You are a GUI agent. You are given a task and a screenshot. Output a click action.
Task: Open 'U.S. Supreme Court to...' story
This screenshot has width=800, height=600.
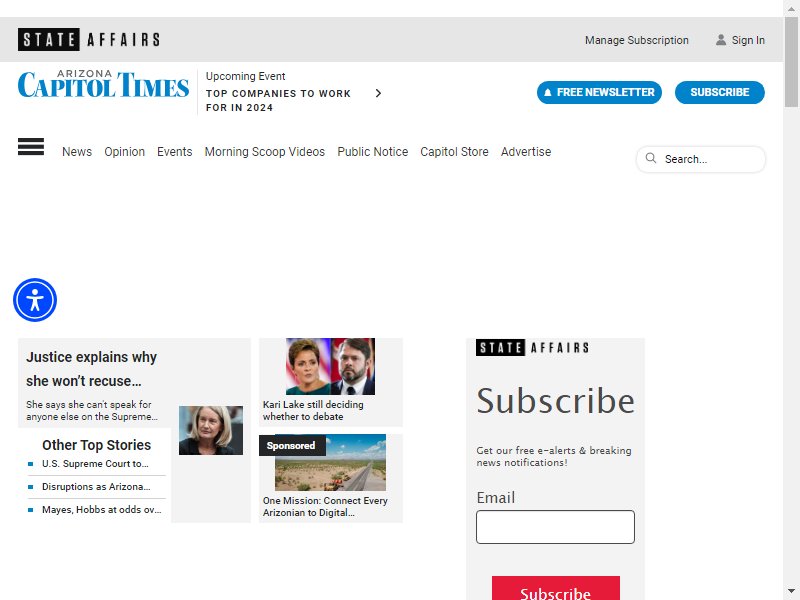(95, 464)
